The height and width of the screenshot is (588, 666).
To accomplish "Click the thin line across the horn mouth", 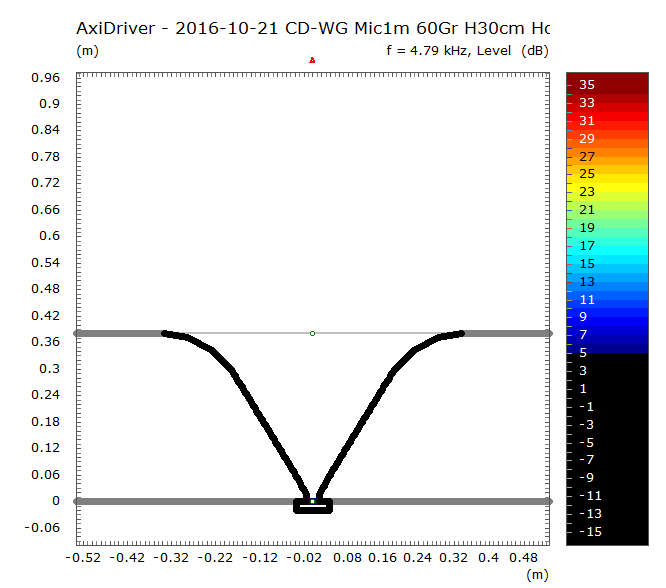I will click(260, 333).
